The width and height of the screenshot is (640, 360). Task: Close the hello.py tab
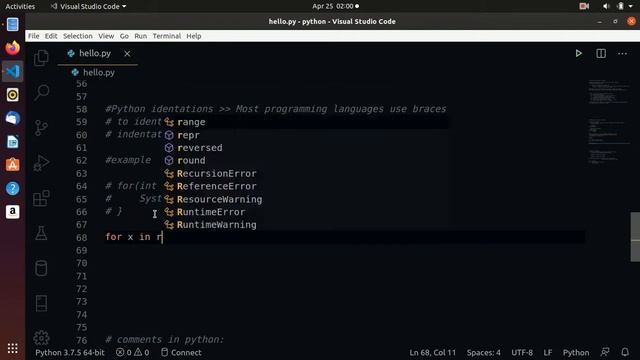click(x=127, y=53)
